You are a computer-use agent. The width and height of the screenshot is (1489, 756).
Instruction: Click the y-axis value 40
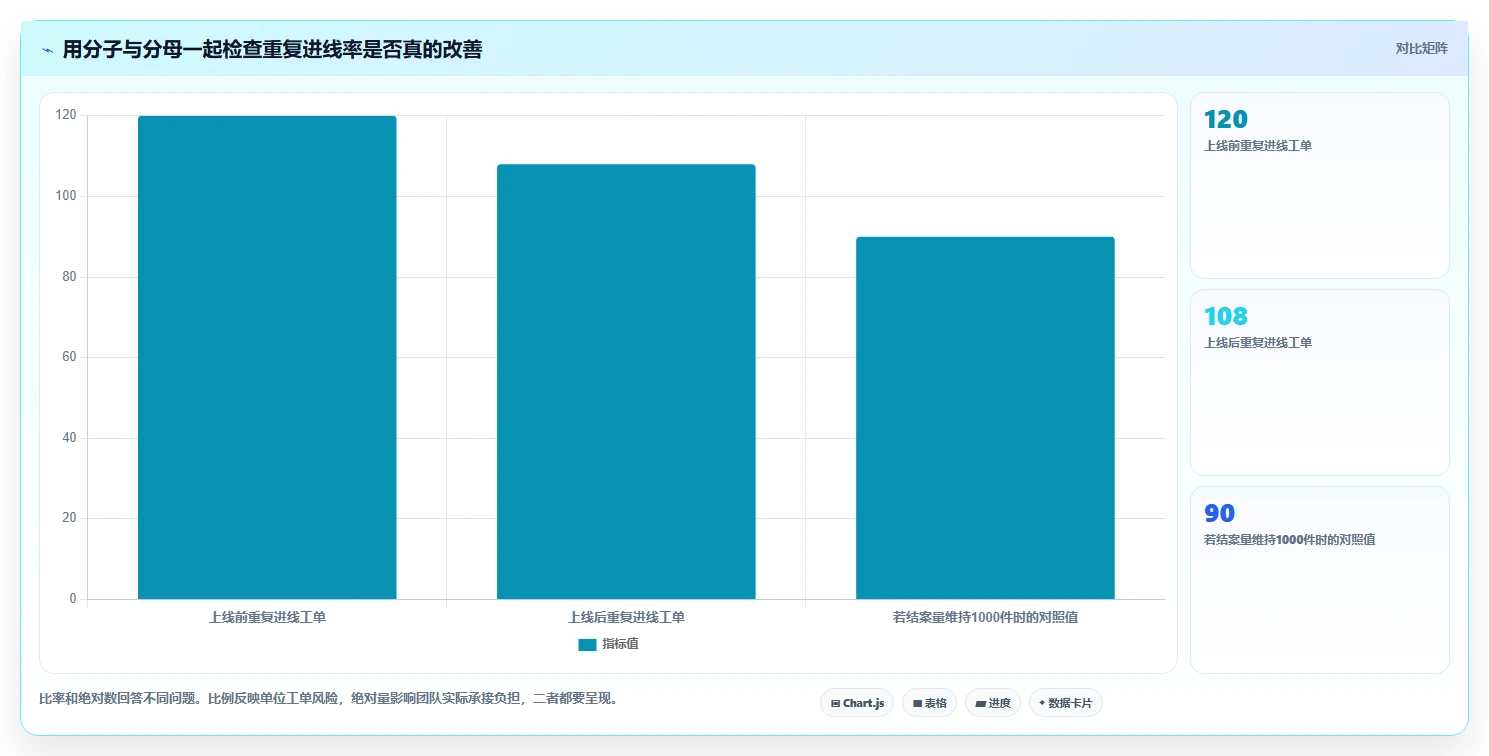(69, 438)
